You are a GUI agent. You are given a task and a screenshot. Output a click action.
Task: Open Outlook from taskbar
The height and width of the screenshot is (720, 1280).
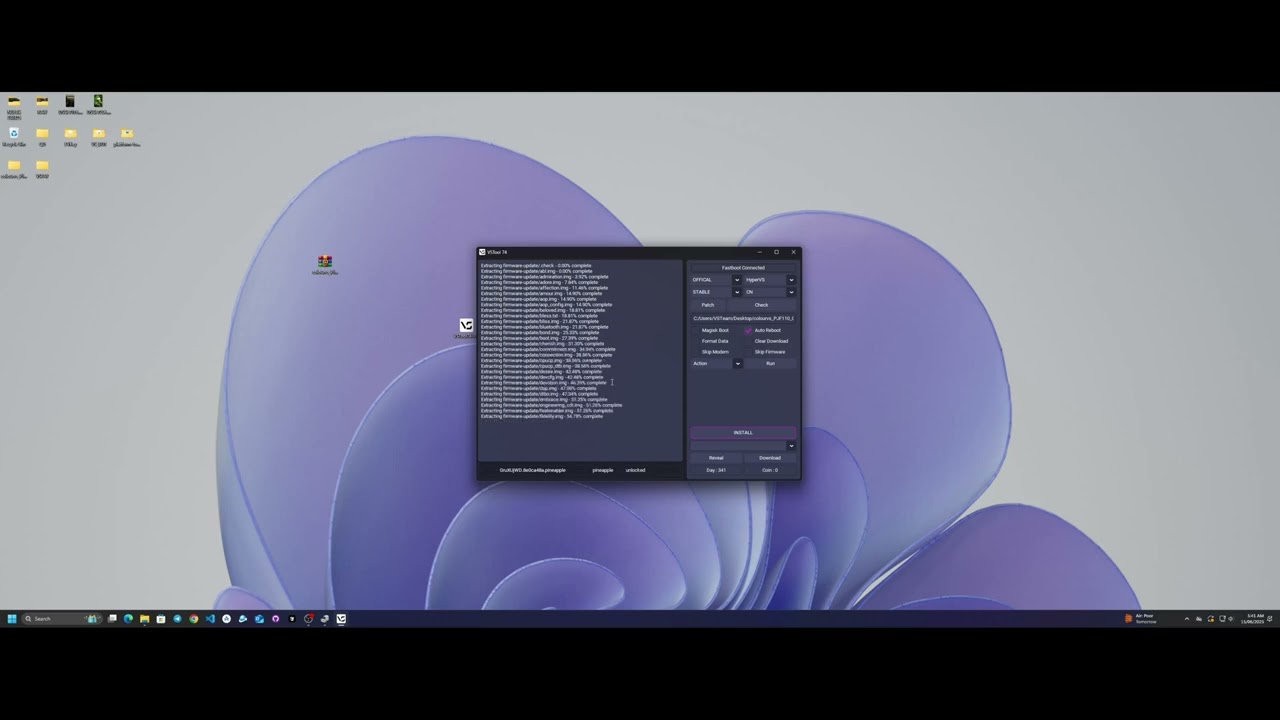[259, 619]
